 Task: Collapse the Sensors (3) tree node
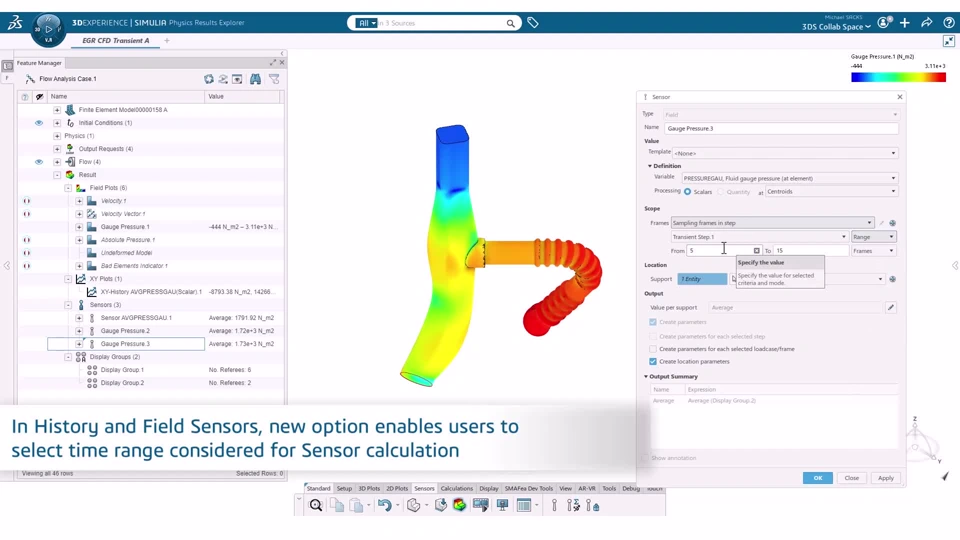click(x=68, y=305)
